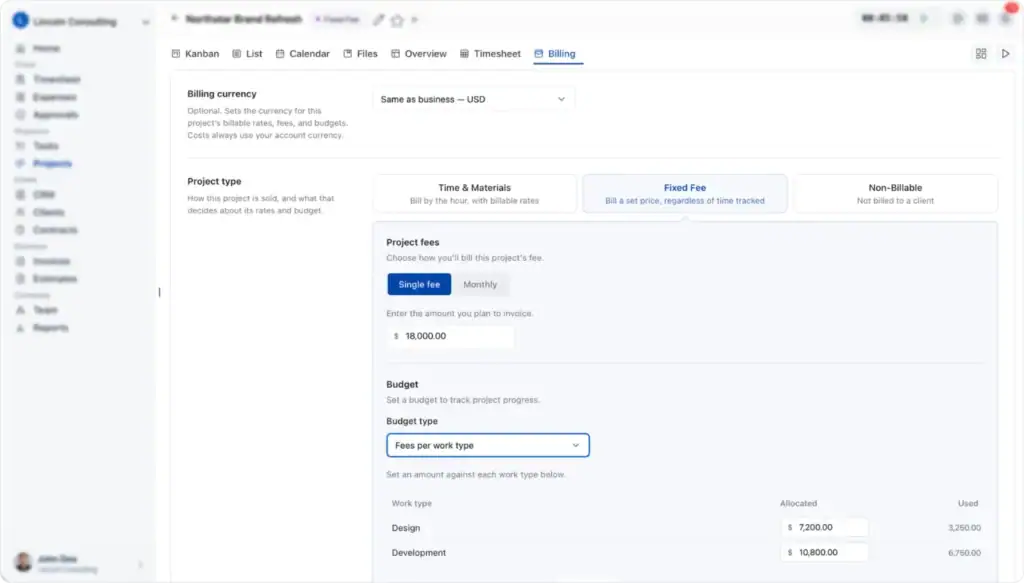1024x583 pixels.
Task: Click the 18,000.00 fee amount field
Action: 450,336
